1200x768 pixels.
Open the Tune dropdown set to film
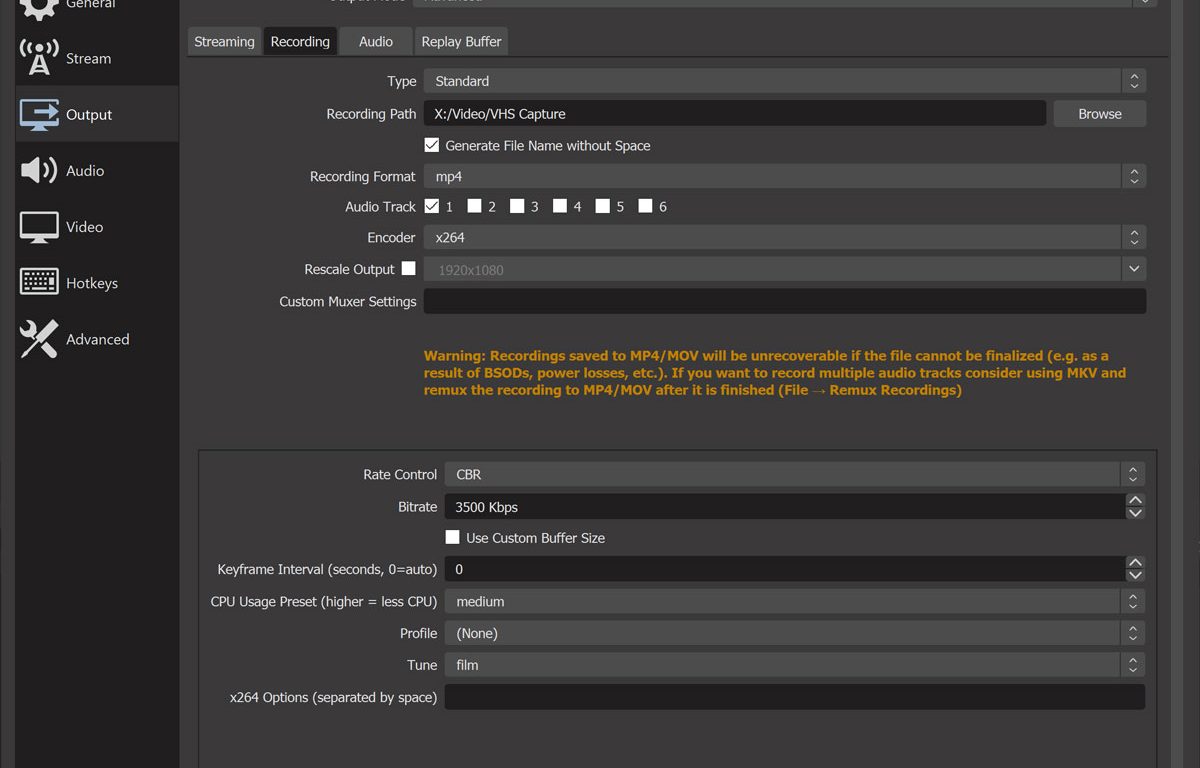[x=794, y=664]
